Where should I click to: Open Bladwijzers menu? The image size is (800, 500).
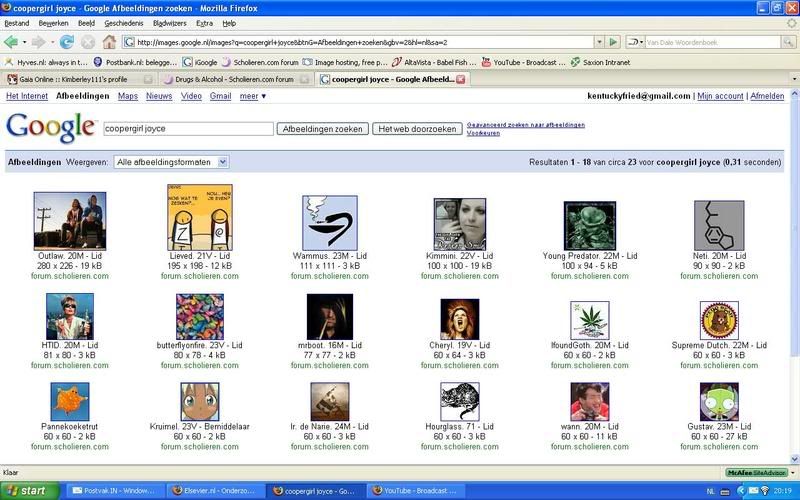click(170, 23)
